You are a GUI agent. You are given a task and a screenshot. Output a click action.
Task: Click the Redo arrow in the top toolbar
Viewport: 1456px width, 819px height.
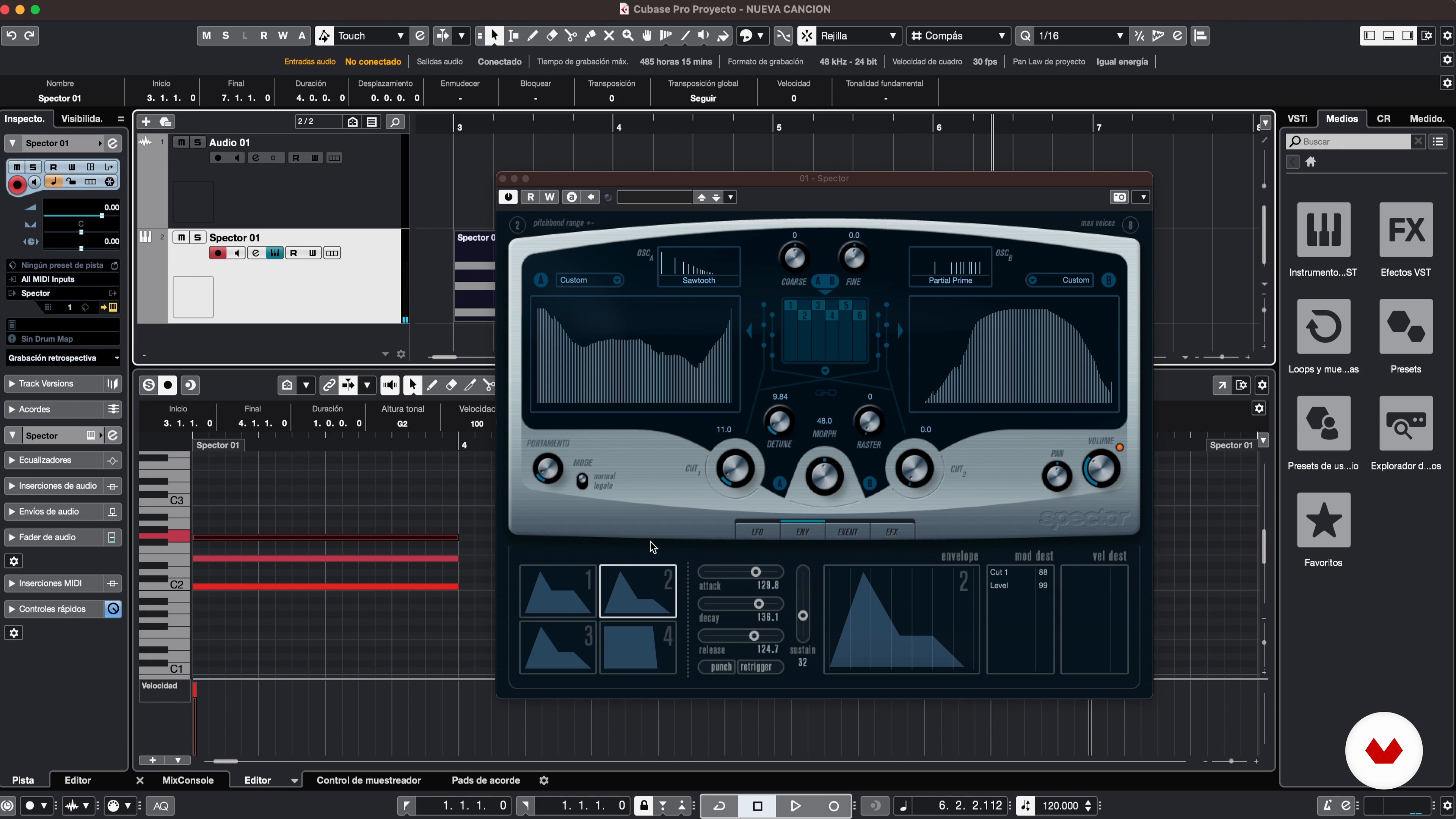point(30,36)
